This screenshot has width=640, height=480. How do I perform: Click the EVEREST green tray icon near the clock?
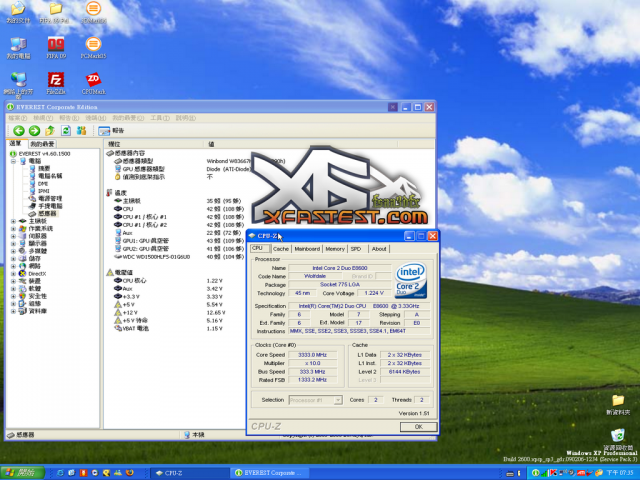[x=535, y=473]
